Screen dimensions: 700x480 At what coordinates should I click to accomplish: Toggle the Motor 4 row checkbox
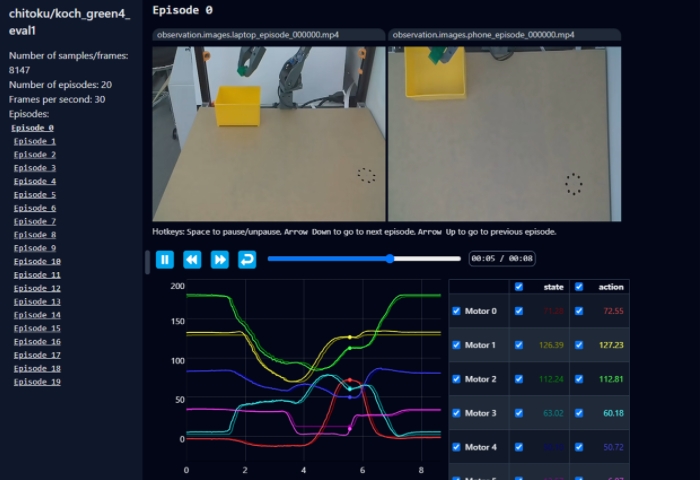[457, 447]
